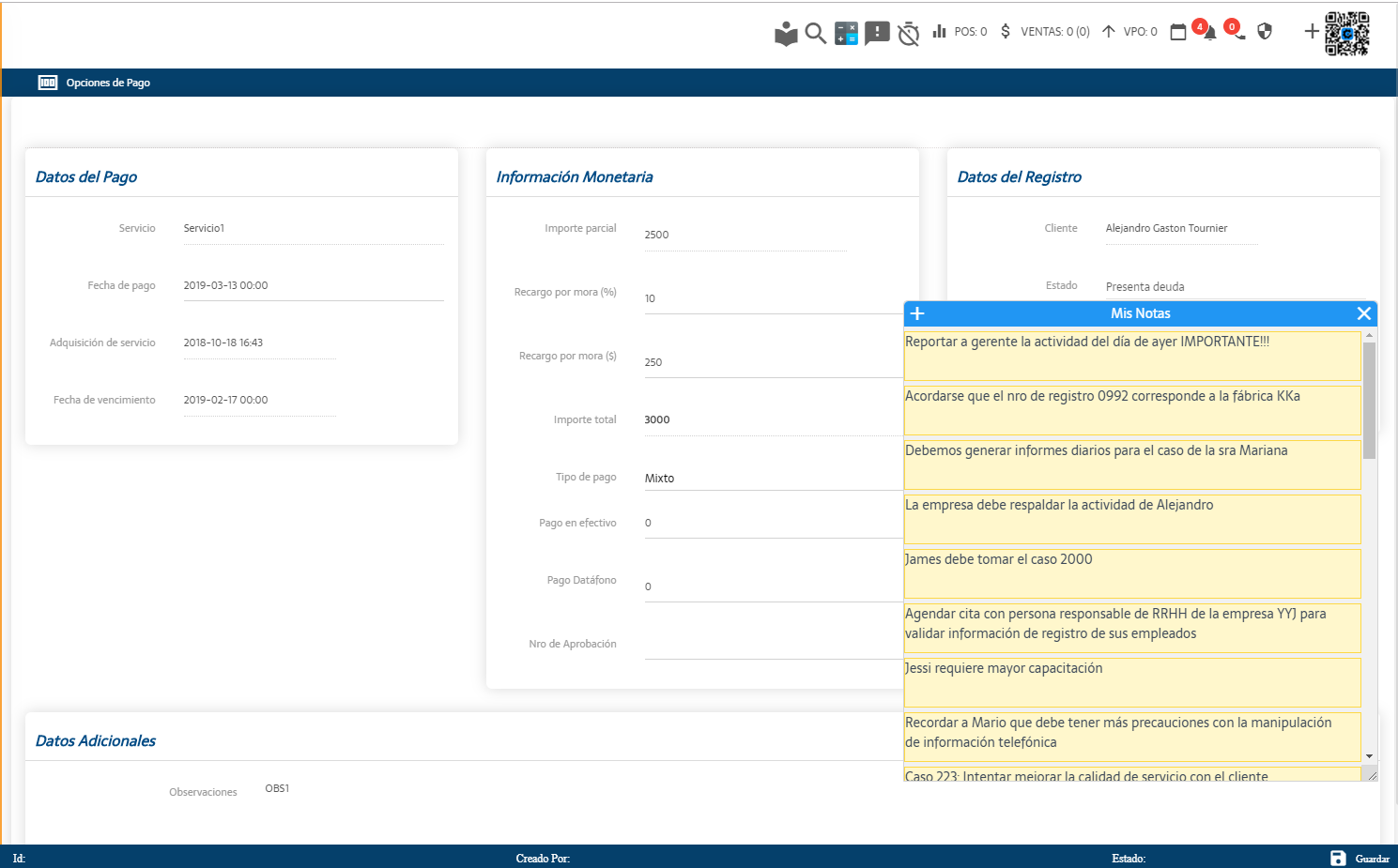Open the calendar icon in top bar
Image resolution: width=1398 pixels, height=868 pixels.
pyautogui.click(x=1178, y=33)
